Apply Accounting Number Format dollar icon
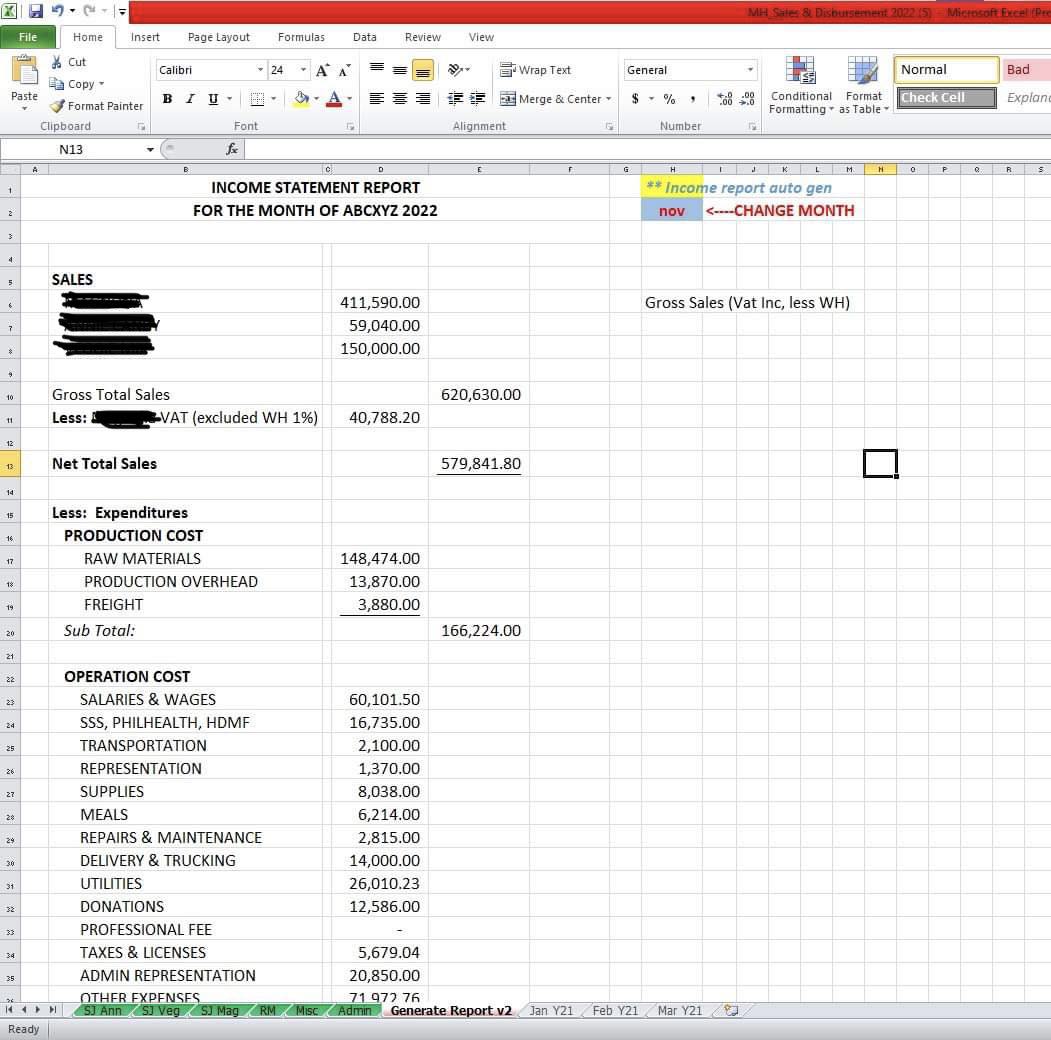The image size is (1051, 1040). 635,99
